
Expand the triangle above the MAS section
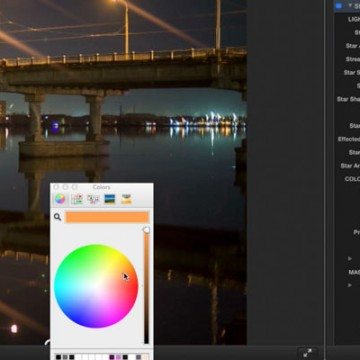350,258
